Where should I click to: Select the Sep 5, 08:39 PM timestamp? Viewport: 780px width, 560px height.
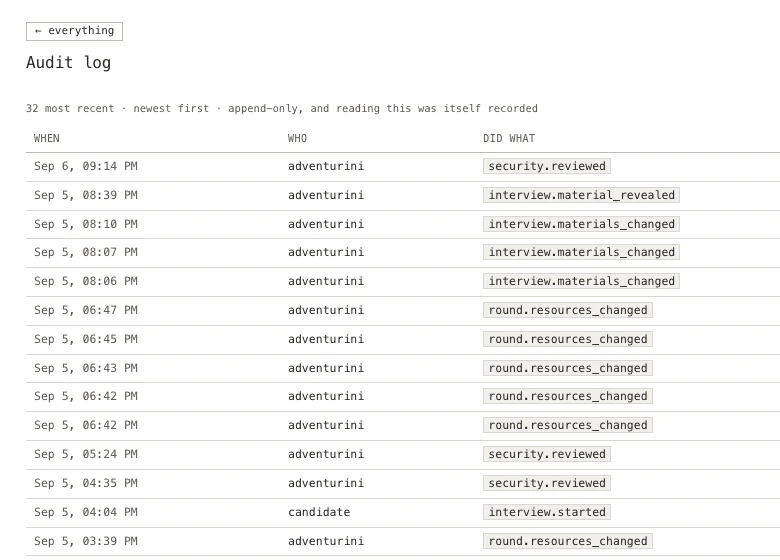86,195
